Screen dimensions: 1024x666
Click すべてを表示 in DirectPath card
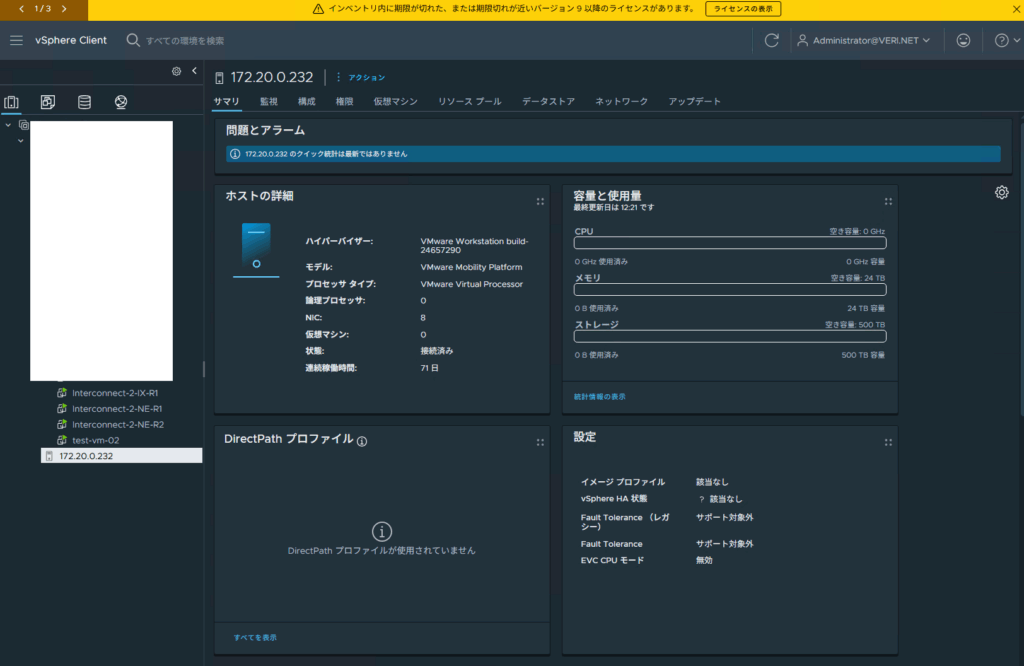[x=255, y=637]
